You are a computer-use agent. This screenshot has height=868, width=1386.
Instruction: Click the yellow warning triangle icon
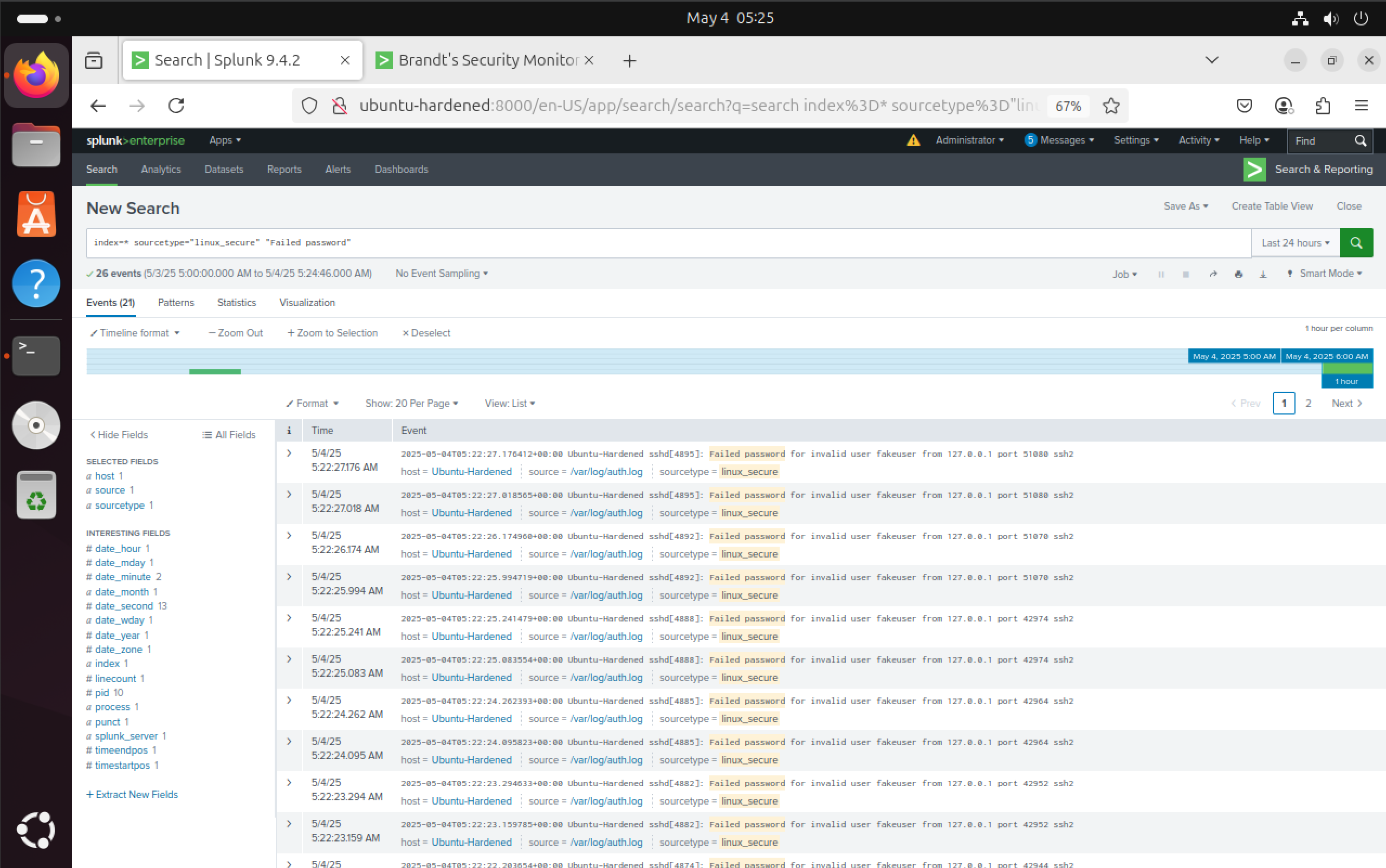point(913,140)
